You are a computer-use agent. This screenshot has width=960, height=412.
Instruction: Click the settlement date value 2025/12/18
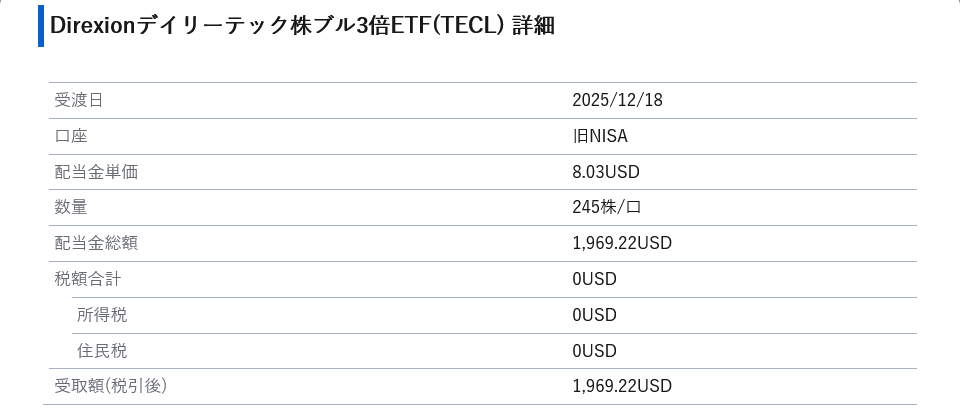617,100
